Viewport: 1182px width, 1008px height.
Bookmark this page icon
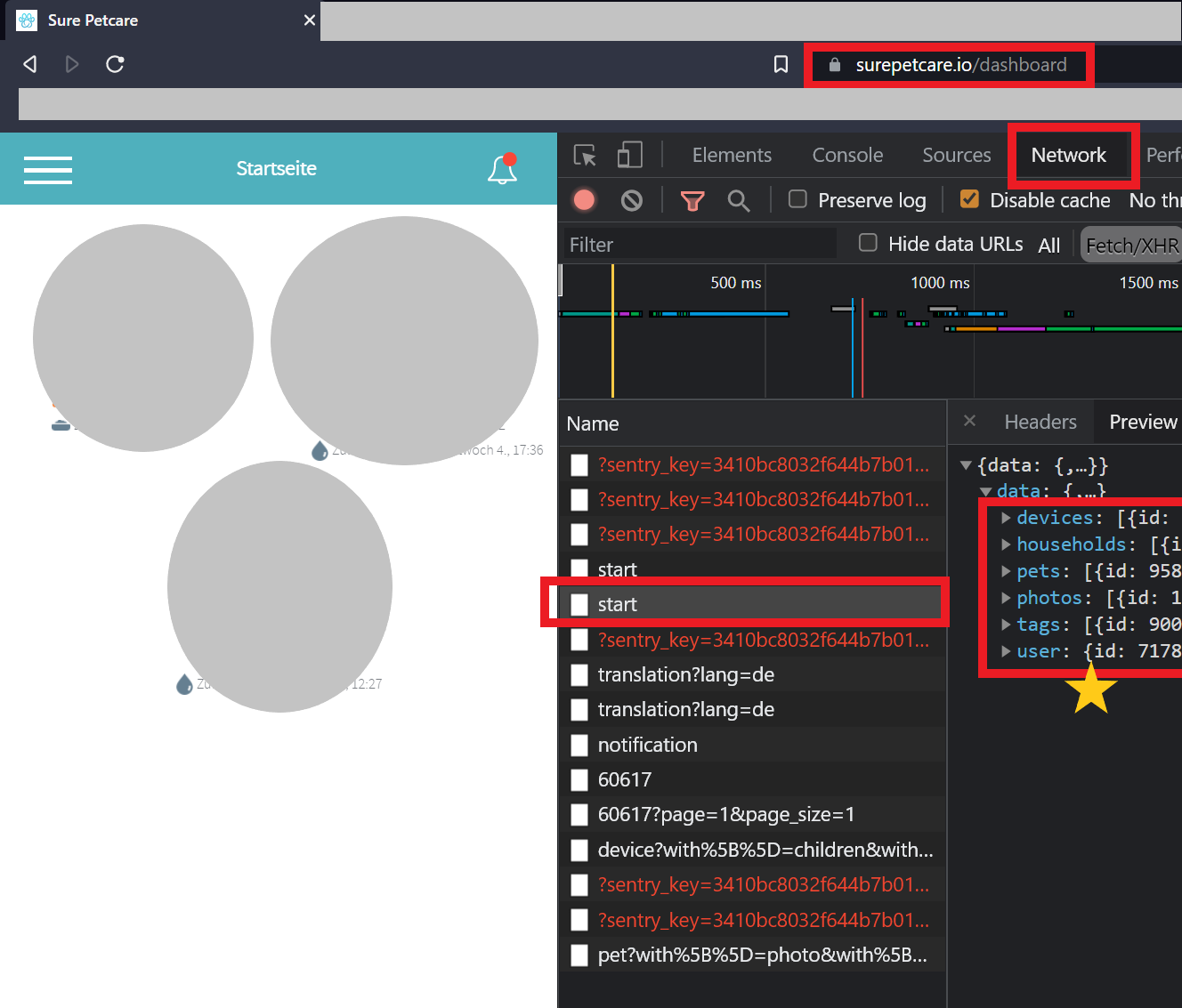point(781,64)
